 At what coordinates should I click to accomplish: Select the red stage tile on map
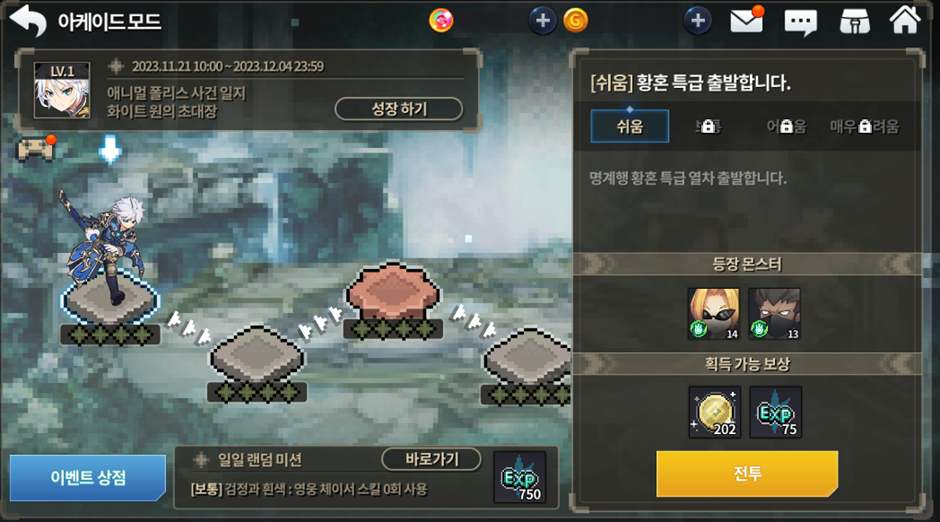393,292
